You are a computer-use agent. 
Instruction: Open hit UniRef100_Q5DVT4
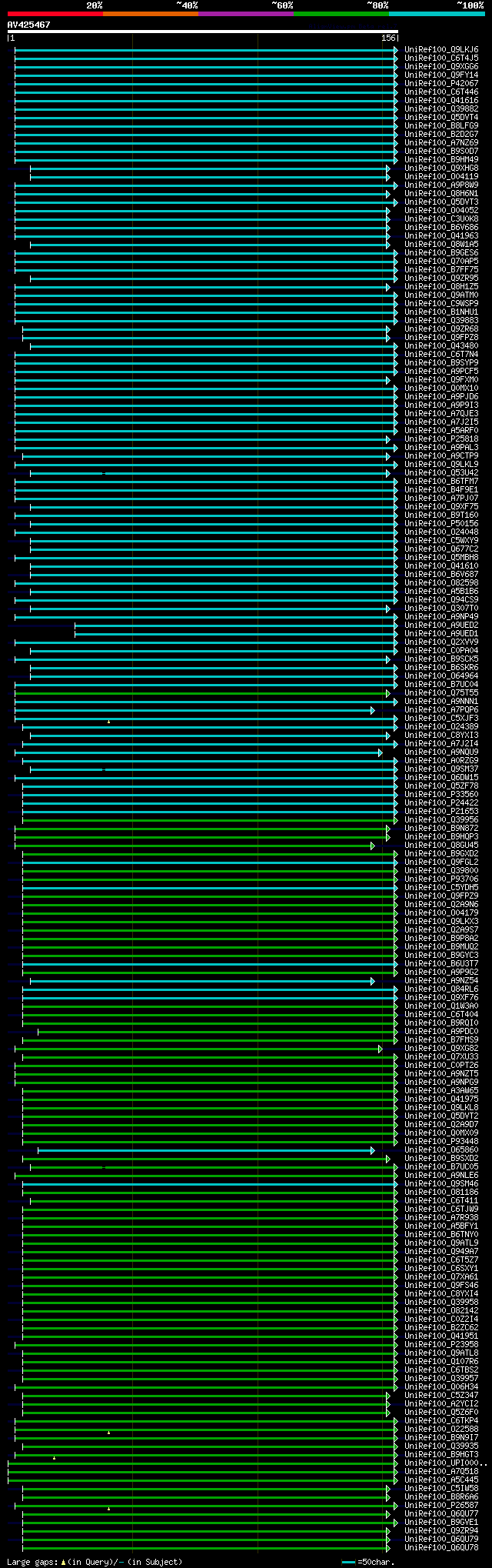[x=441, y=117]
